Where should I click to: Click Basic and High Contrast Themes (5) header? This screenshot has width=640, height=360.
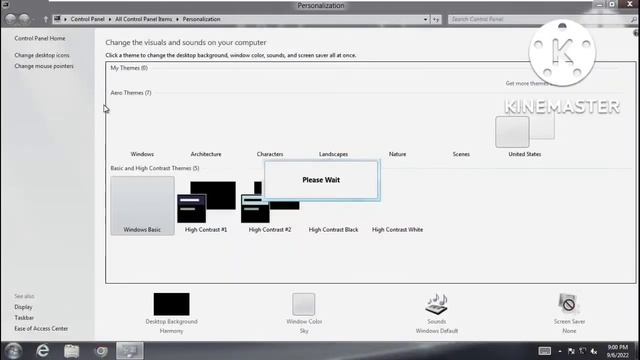pyautogui.click(x=155, y=168)
